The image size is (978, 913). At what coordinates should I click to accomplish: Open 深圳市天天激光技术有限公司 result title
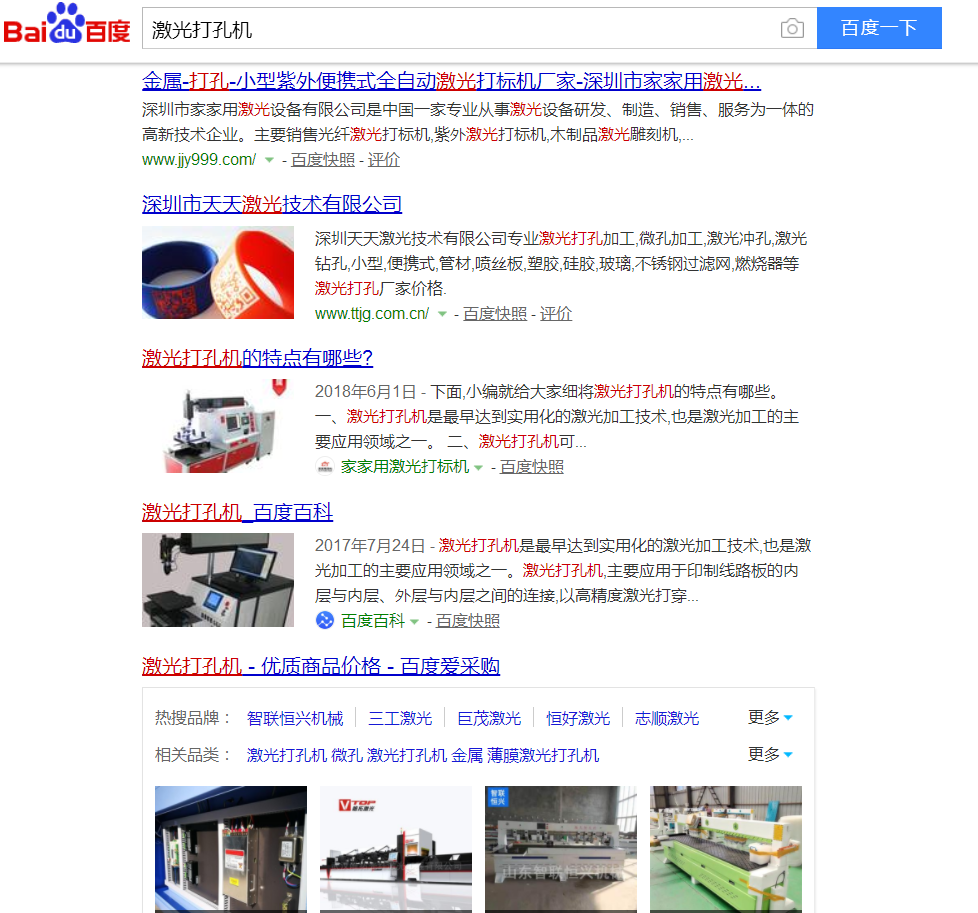272,204
